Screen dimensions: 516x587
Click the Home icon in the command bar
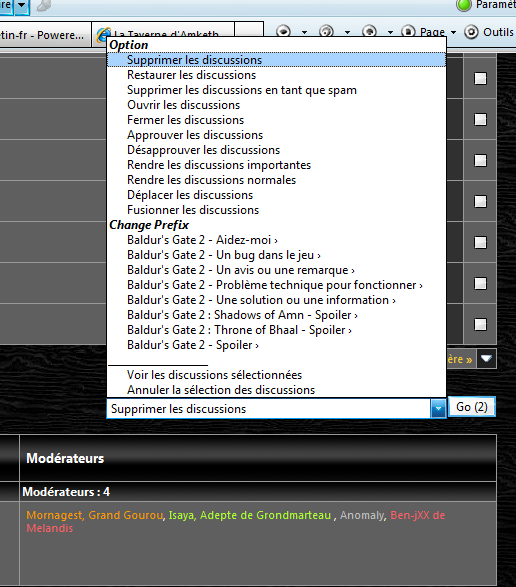click(283, 31)
